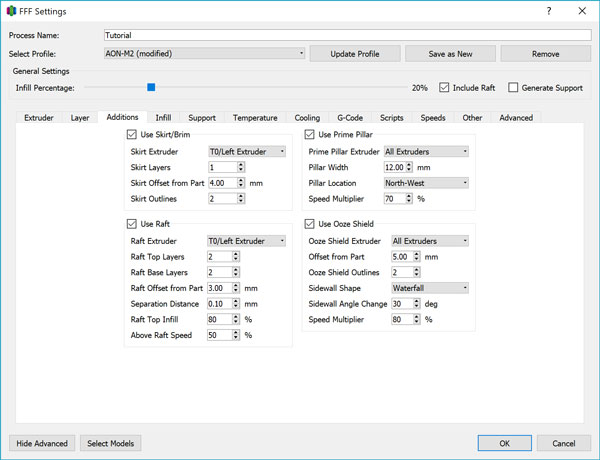Switch to the Speeds tab

coord(433,118)
